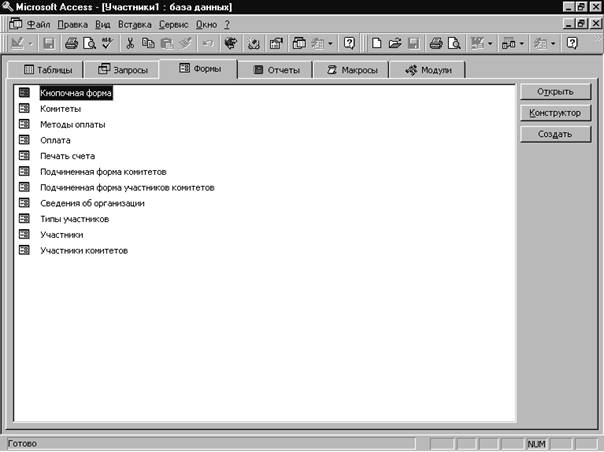Viewport: 604px width, 452px height.
Task: Click the NUM status bar indicator
Action: click(536, 444)
